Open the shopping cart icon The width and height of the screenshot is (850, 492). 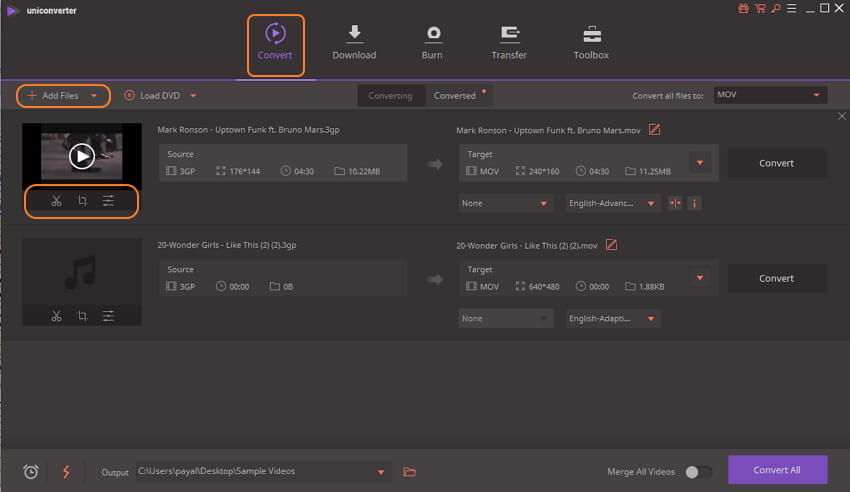760,8
